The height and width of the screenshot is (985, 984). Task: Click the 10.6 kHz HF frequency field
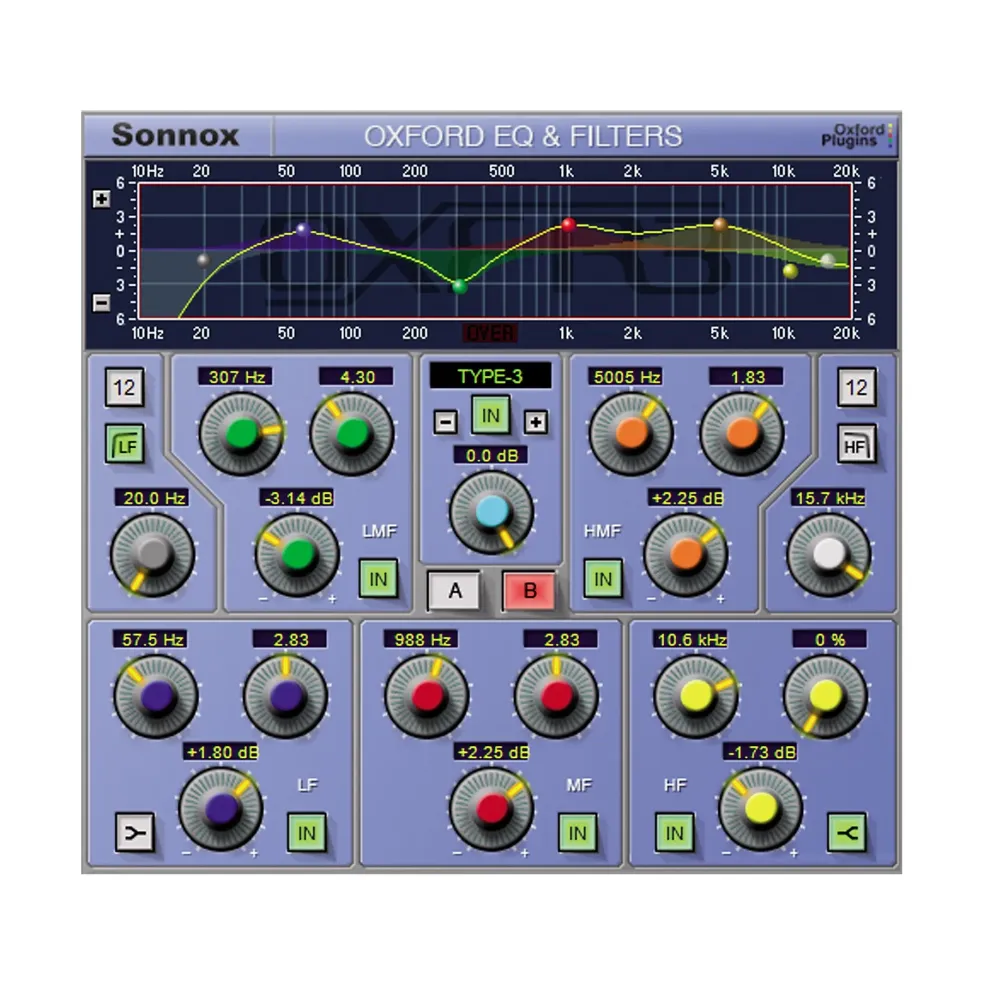[691, 639]
